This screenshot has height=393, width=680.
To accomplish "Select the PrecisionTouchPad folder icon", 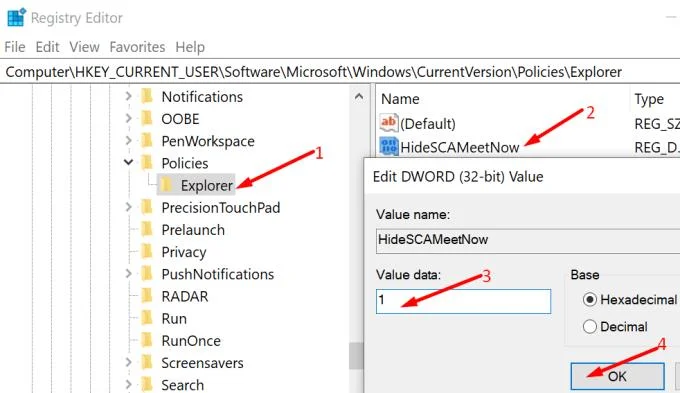I will point(147,207).
